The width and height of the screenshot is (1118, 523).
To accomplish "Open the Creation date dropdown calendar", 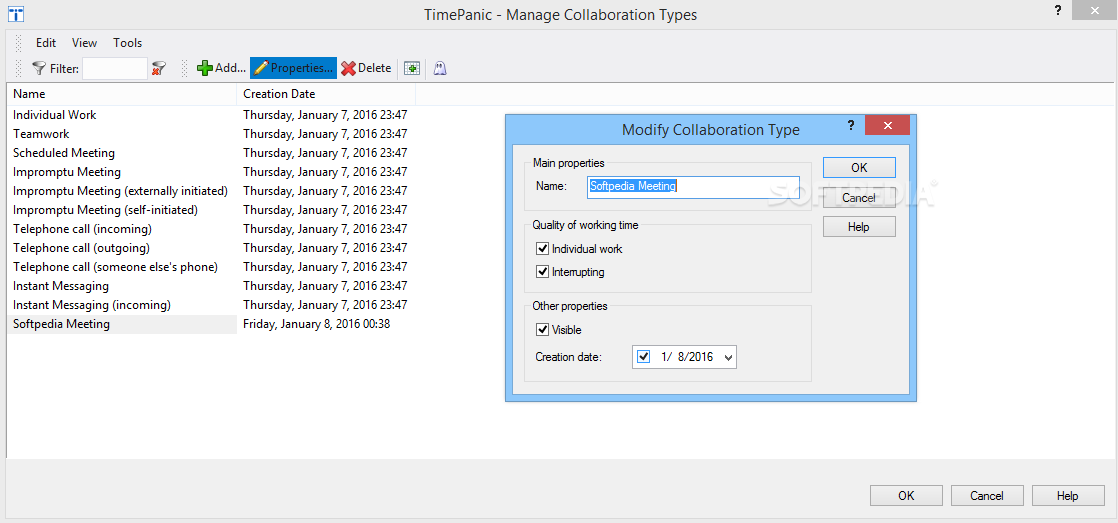I will (x=728, y=358).
